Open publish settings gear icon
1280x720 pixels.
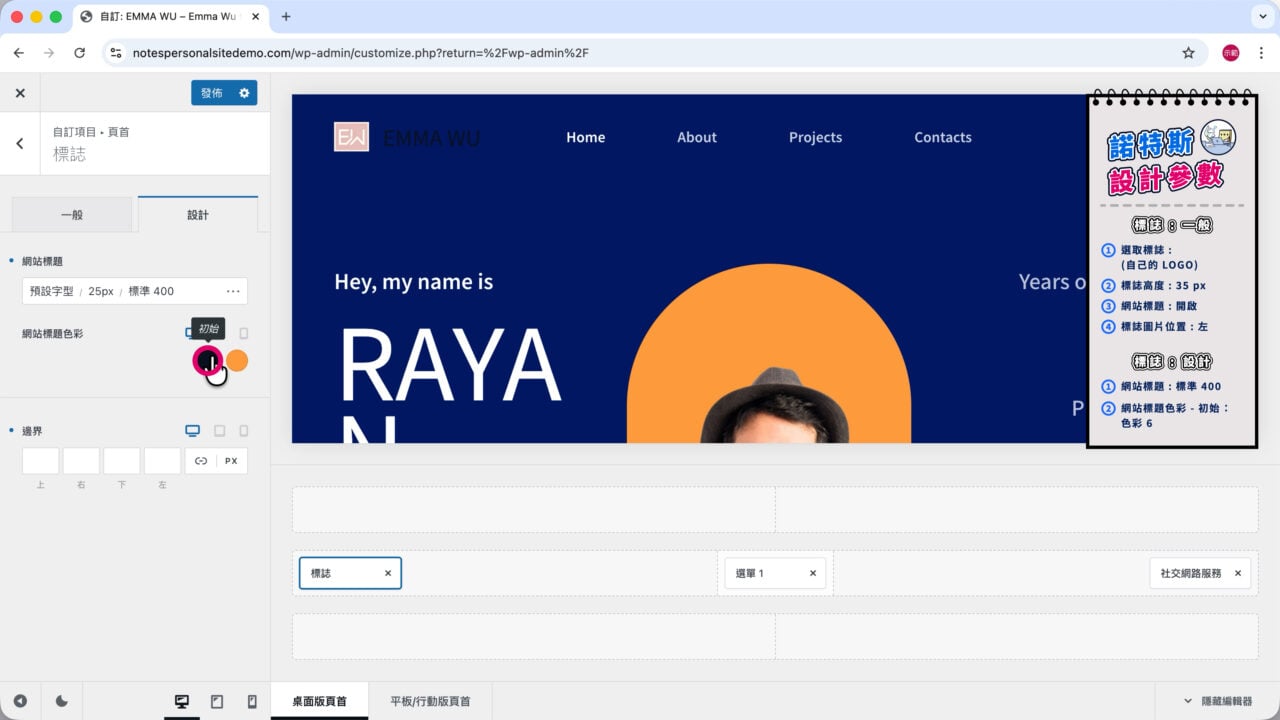(x=244, y=93)
